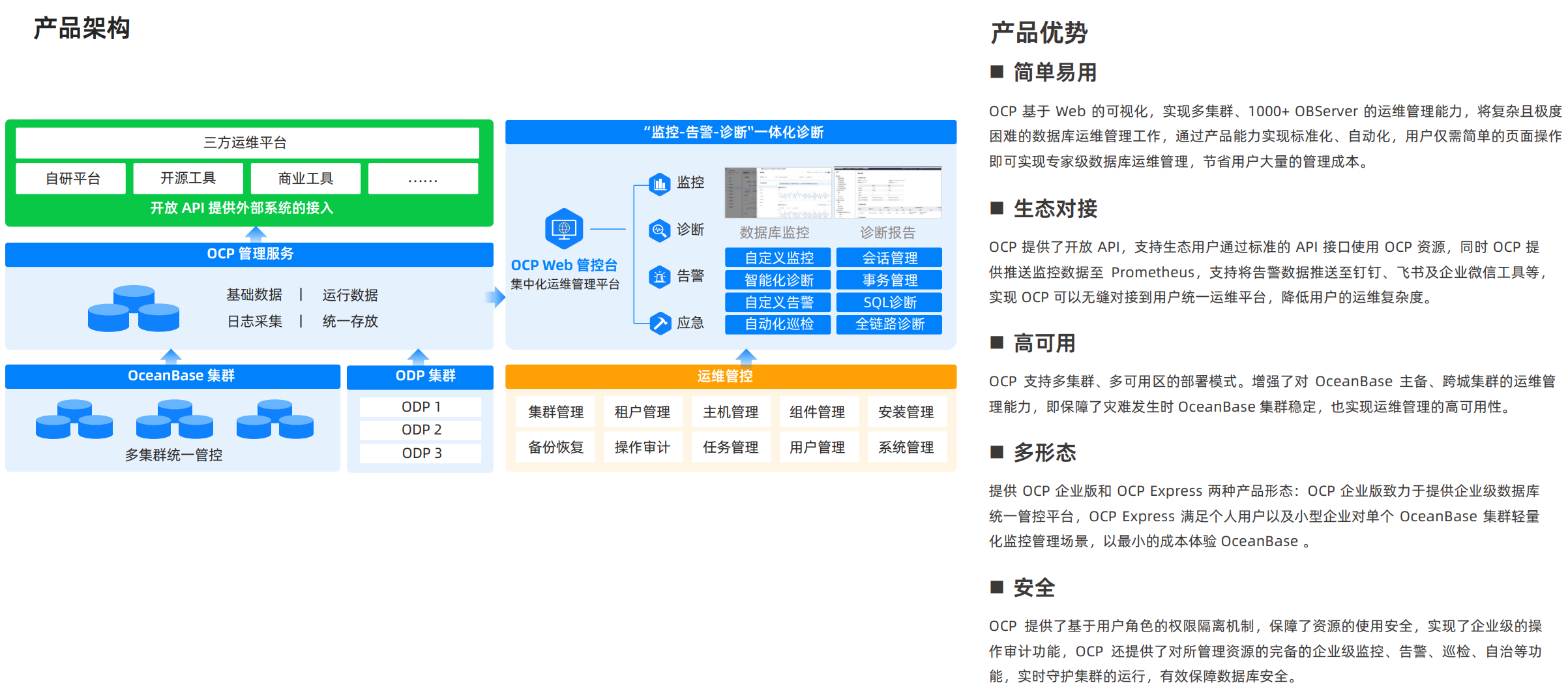Click the 监控 bar chart hexagon icon
This screenshot has height=700, width=1568.
(659, 184)
